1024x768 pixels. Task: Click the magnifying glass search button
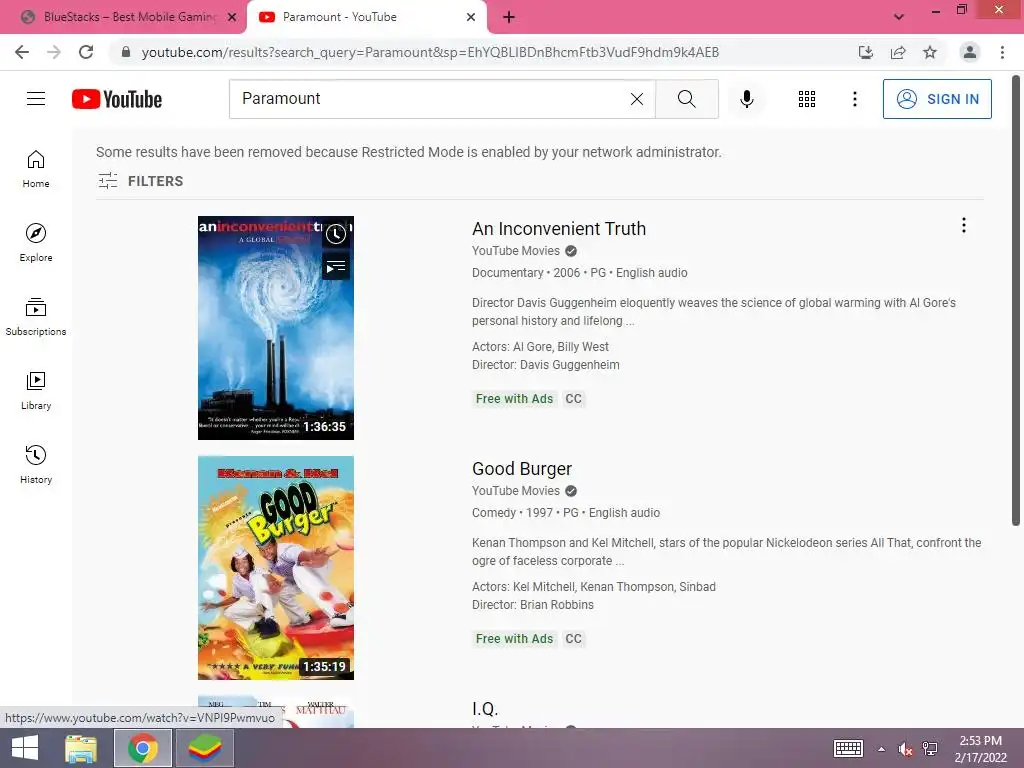tap(686, 99)
